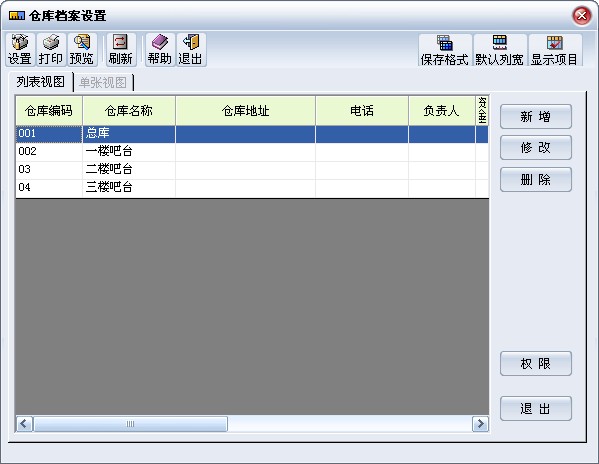The height and width of the screenshot is (464, 599).
Task: Select the 04 warehouse code cell
Action: pos(49,188)
